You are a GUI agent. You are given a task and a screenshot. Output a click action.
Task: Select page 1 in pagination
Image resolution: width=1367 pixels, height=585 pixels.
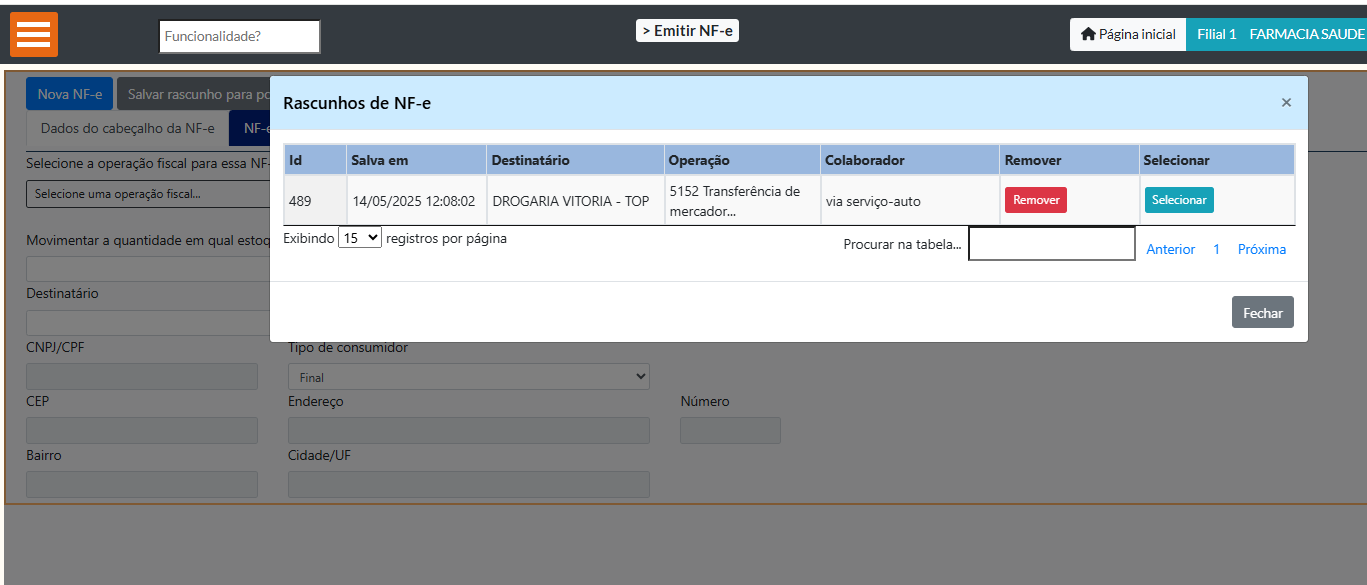[x=1216, y=249]
